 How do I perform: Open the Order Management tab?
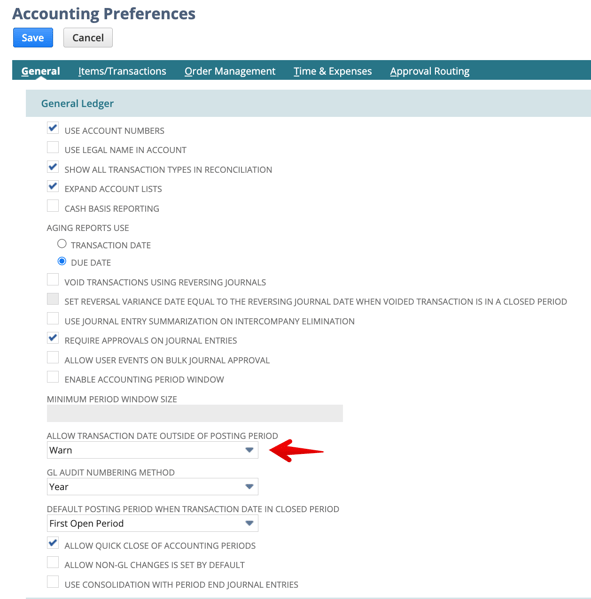coord(230,71)
